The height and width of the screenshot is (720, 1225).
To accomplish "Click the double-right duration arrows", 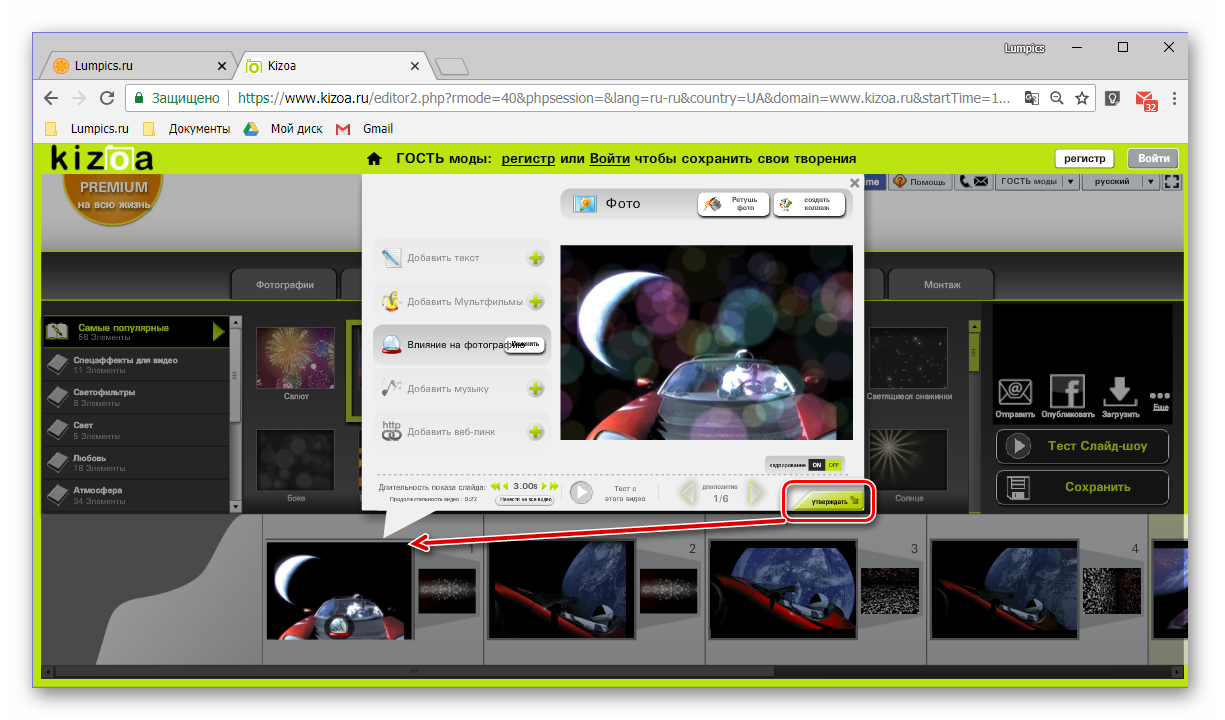I will coord(554,486).
